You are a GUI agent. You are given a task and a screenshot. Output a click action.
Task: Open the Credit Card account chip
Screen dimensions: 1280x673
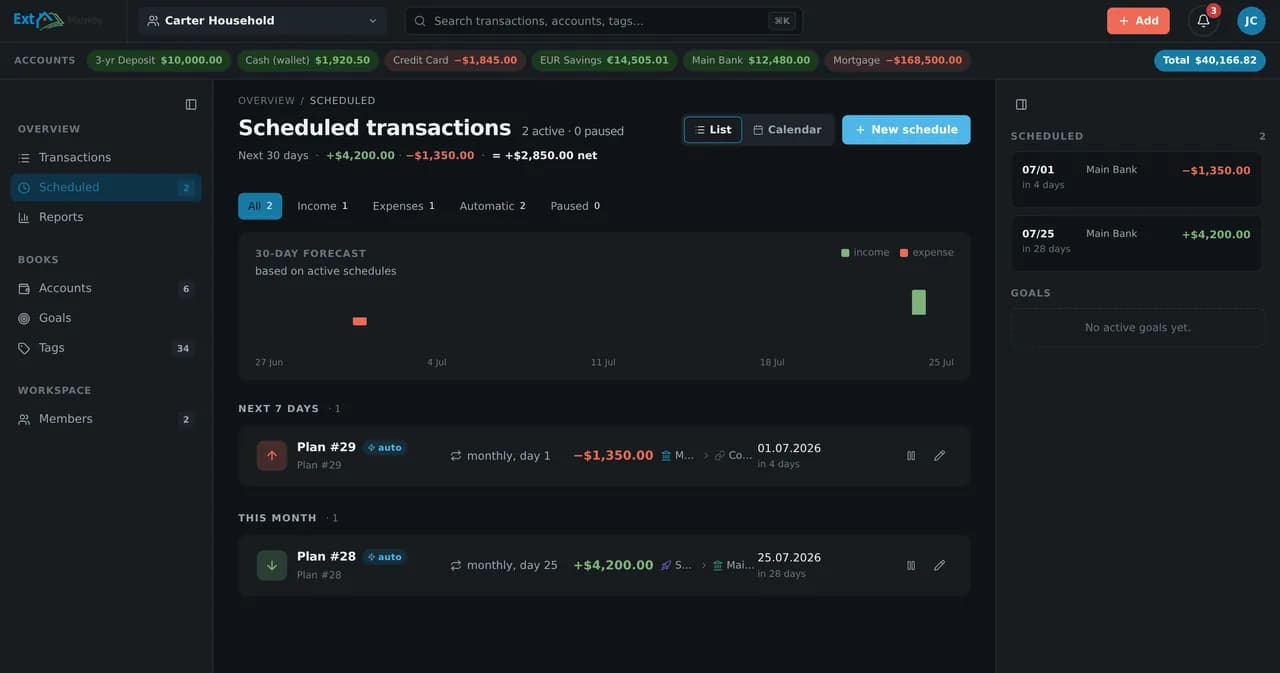455,61
